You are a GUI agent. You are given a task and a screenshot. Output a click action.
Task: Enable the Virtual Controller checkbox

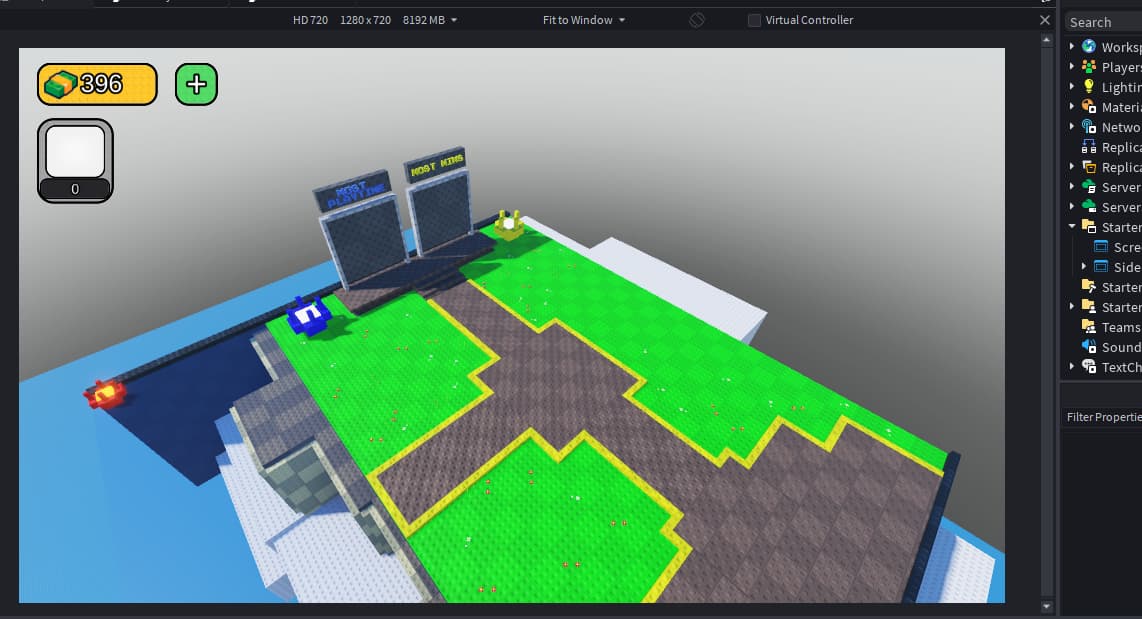click(x=755, y=20)
